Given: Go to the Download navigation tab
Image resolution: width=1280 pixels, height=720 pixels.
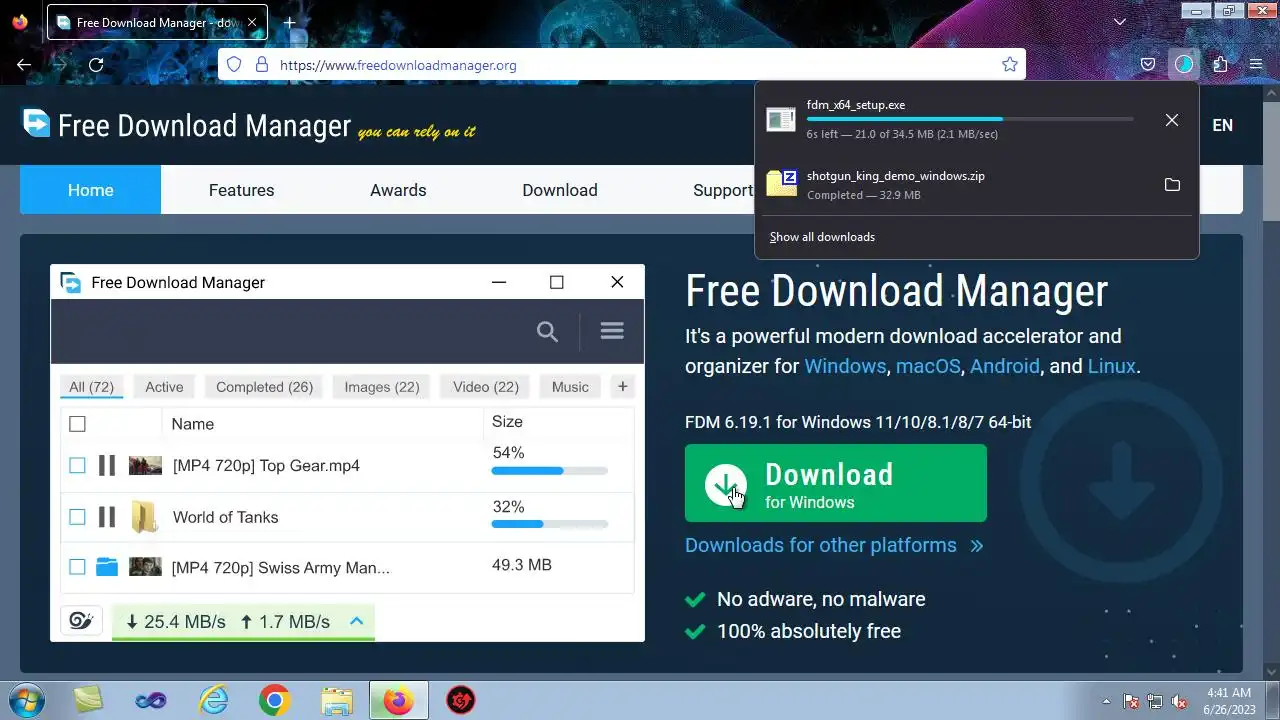Looking at the screenshot, I should point(560,190).
